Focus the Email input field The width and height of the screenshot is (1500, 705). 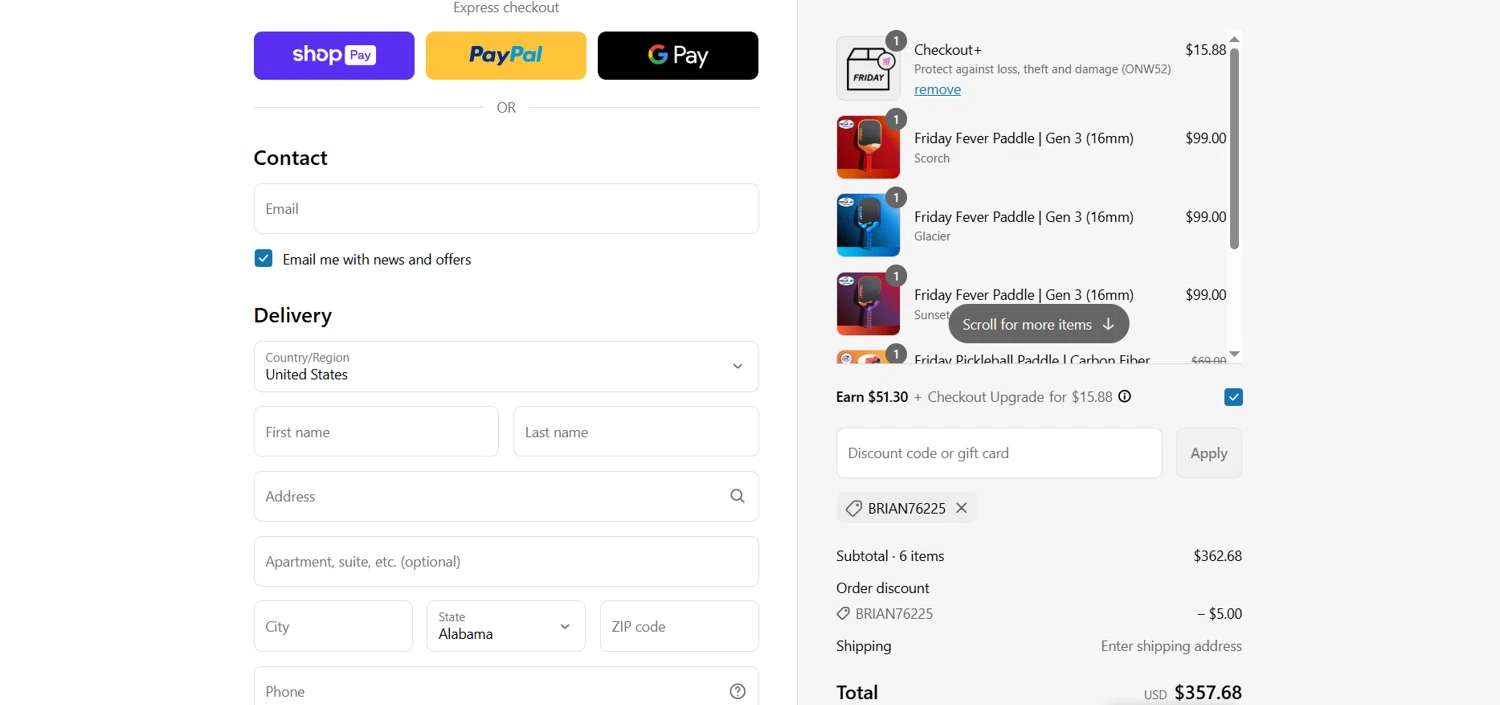[x=506, y=209]
